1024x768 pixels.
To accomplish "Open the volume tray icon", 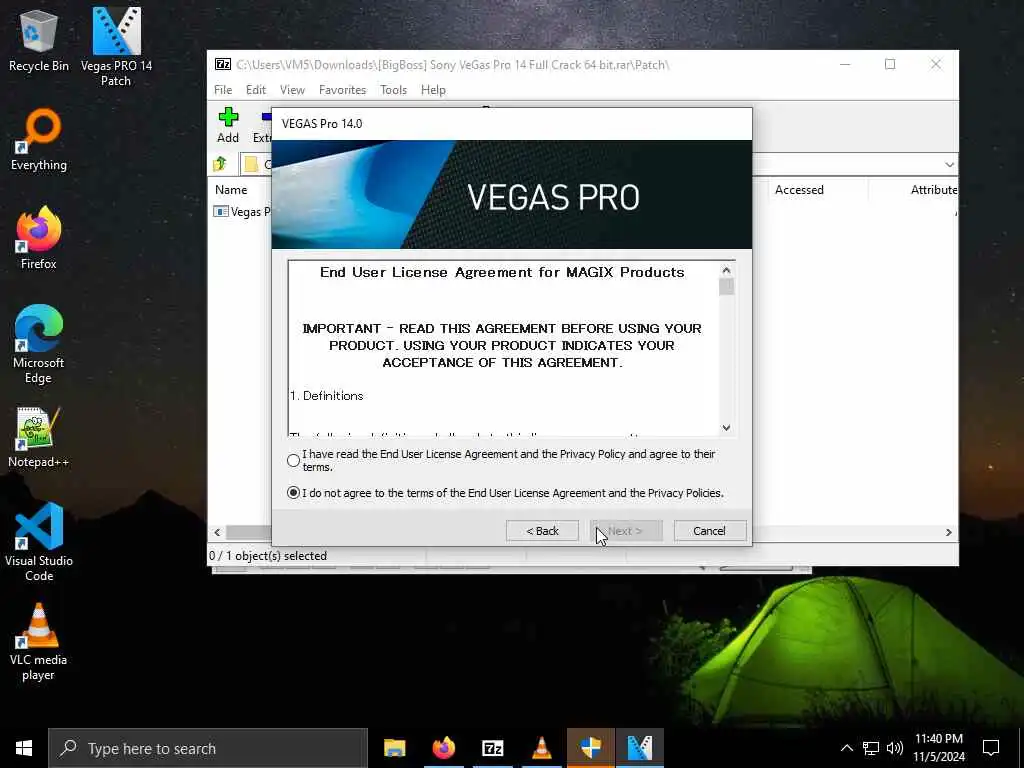I will [x=895, y=748].
